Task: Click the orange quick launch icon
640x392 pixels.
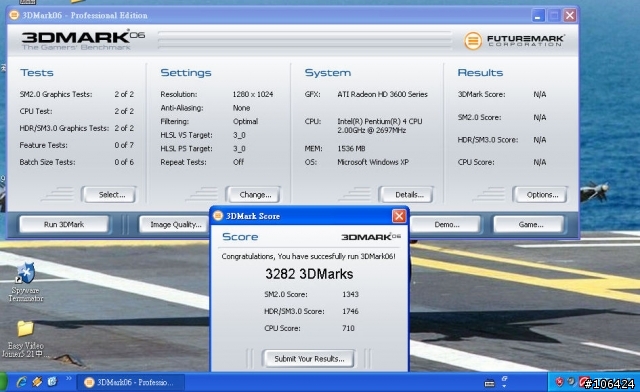Action: 37,382
